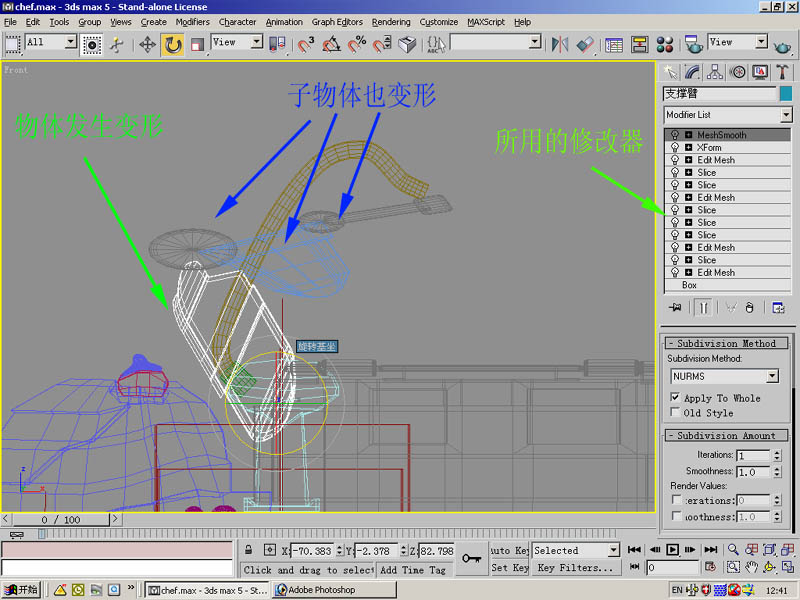Toggle Auto Key animation mode
This screenshot has height=600, width=800.
(x=509, y=551)
